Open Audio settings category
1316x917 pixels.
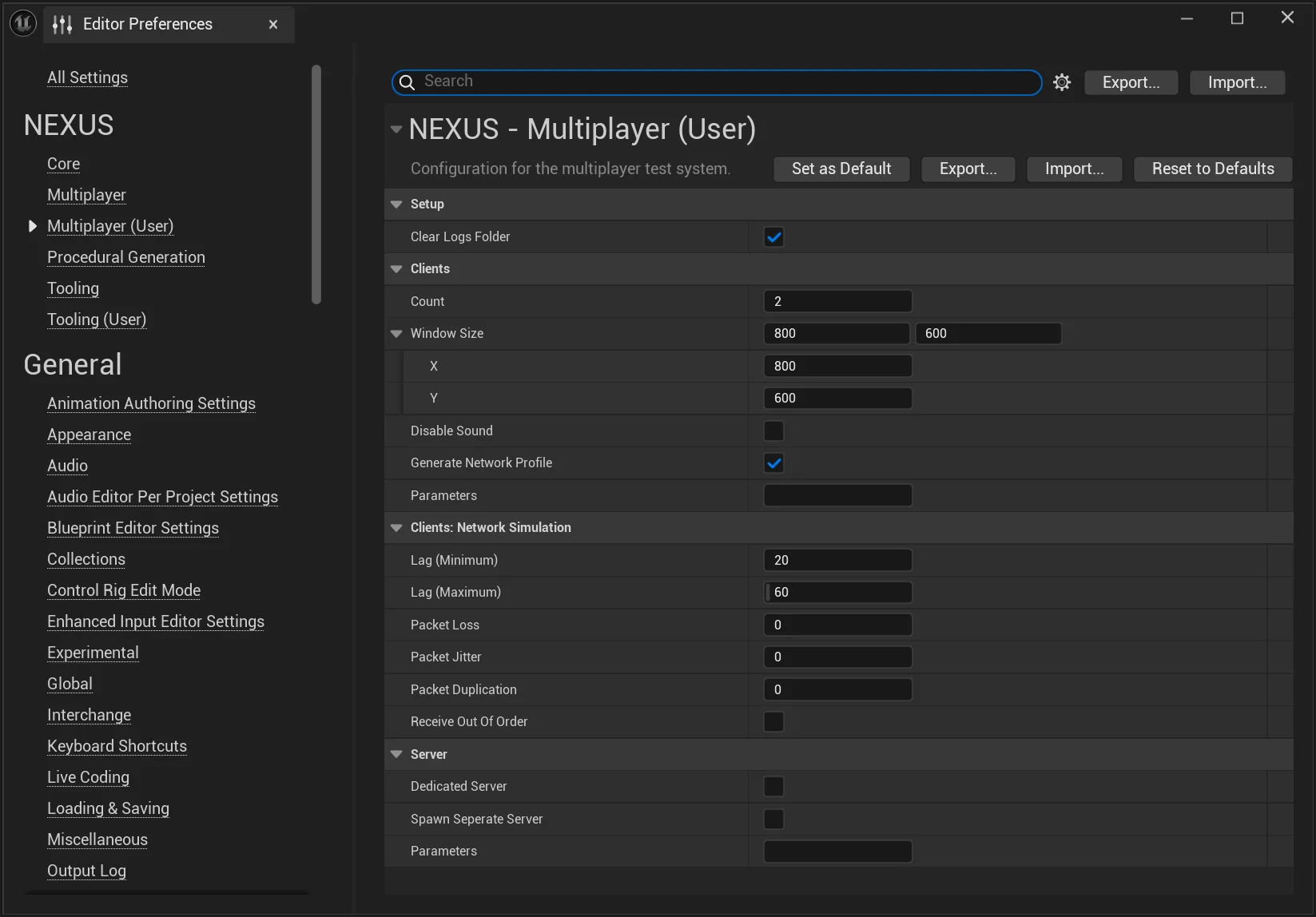click(67, 466)
